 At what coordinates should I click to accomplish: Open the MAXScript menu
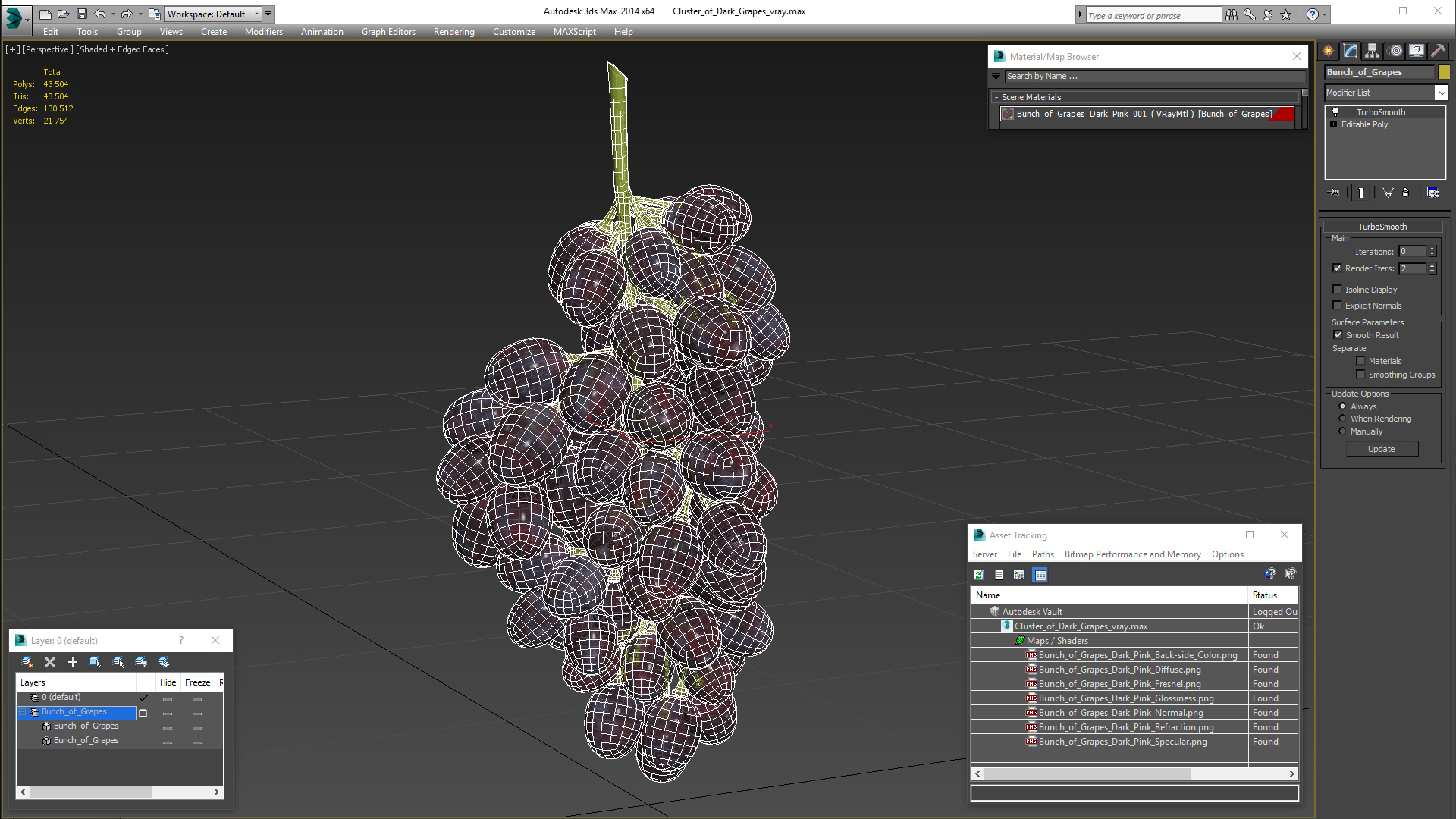(574, 32)
